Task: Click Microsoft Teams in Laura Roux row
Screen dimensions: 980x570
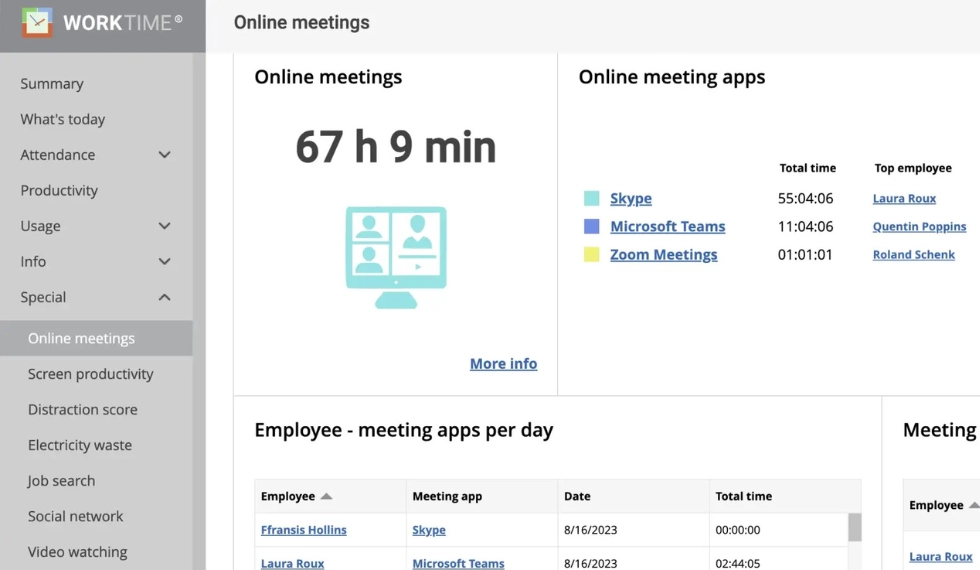Action: tap(458, 563)
